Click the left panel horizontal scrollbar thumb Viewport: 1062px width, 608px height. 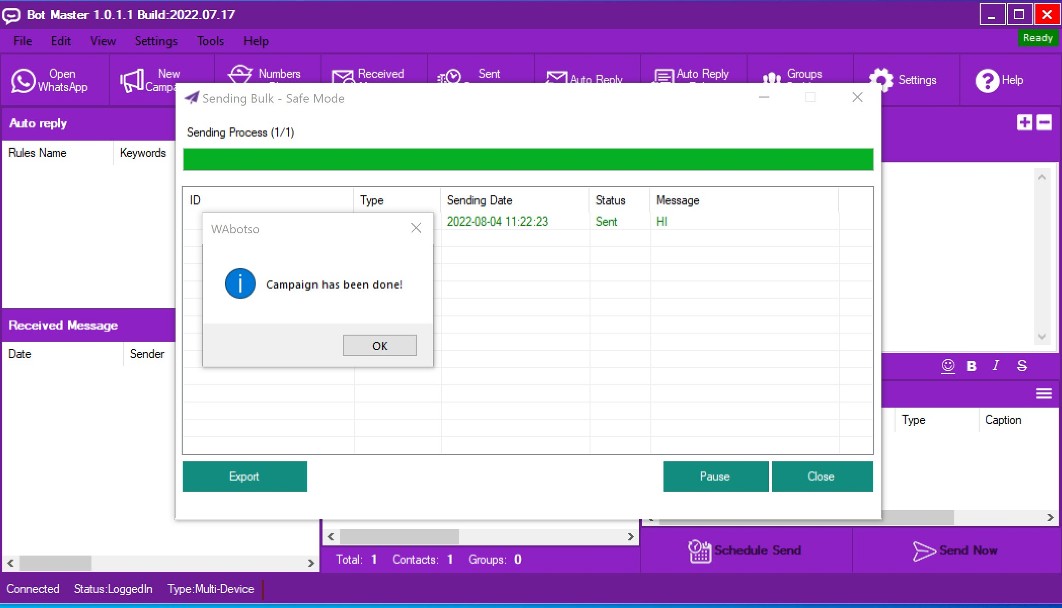coord(55,563)
